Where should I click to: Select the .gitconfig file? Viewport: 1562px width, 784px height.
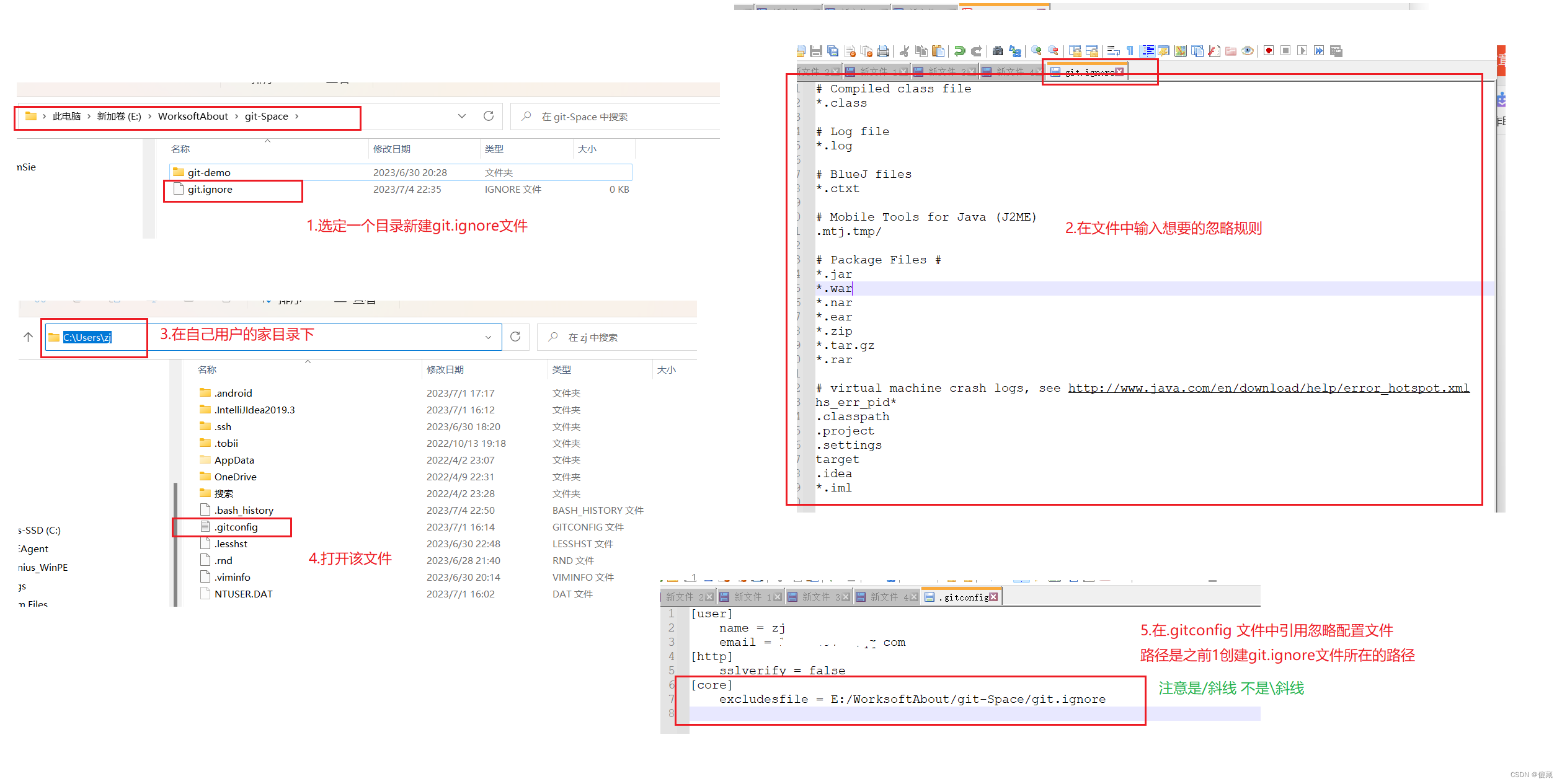pyautogui.click(x=236, y=527)
